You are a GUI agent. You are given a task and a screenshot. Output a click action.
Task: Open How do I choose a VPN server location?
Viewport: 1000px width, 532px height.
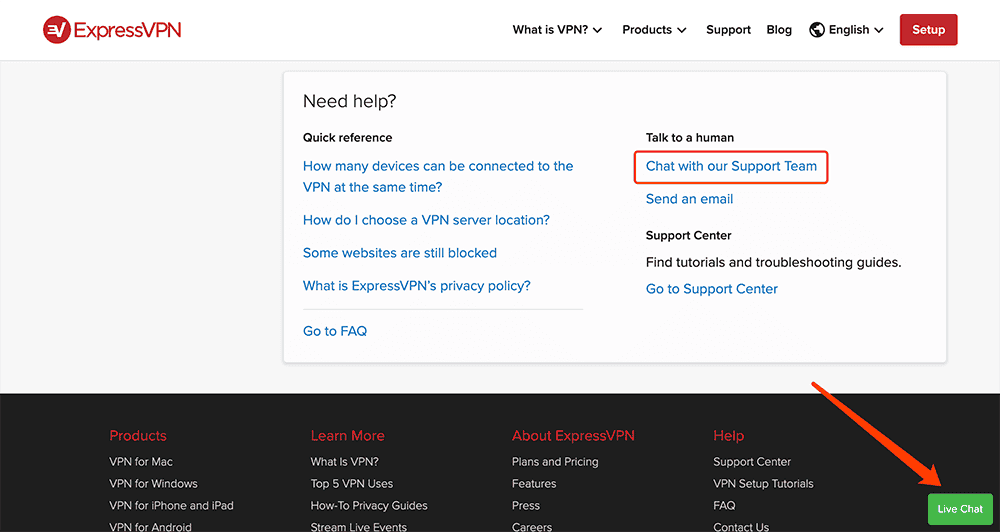pyautogui.click(x=426, y=220)
